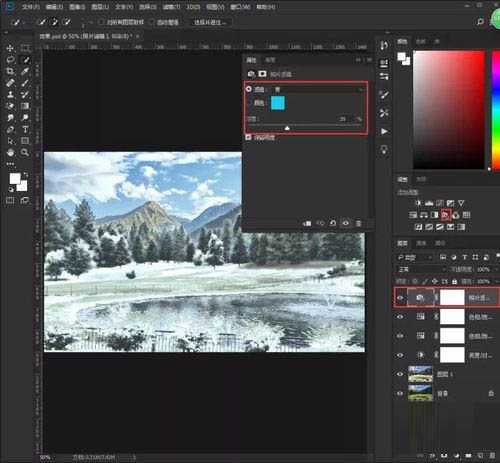Screen dimensions: 500x463
Task: Enable the Preserve Luminosity checkbox
Action: tap(248, 137)
